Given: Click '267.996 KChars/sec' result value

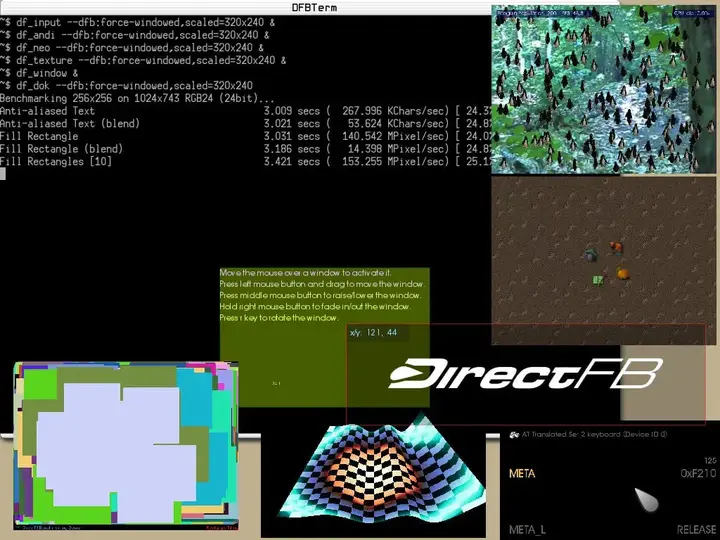Looking at the screenshot, I should (x=394, y=111).
